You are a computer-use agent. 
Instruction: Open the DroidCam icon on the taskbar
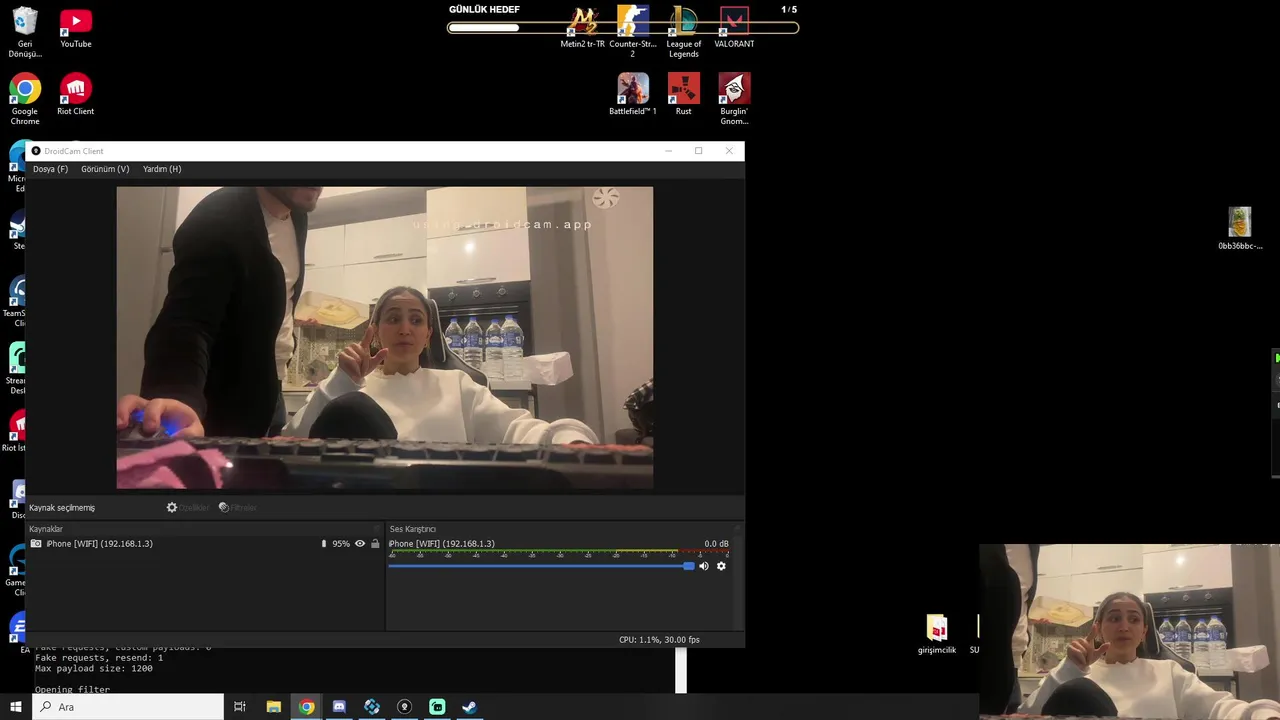(404, 707)
